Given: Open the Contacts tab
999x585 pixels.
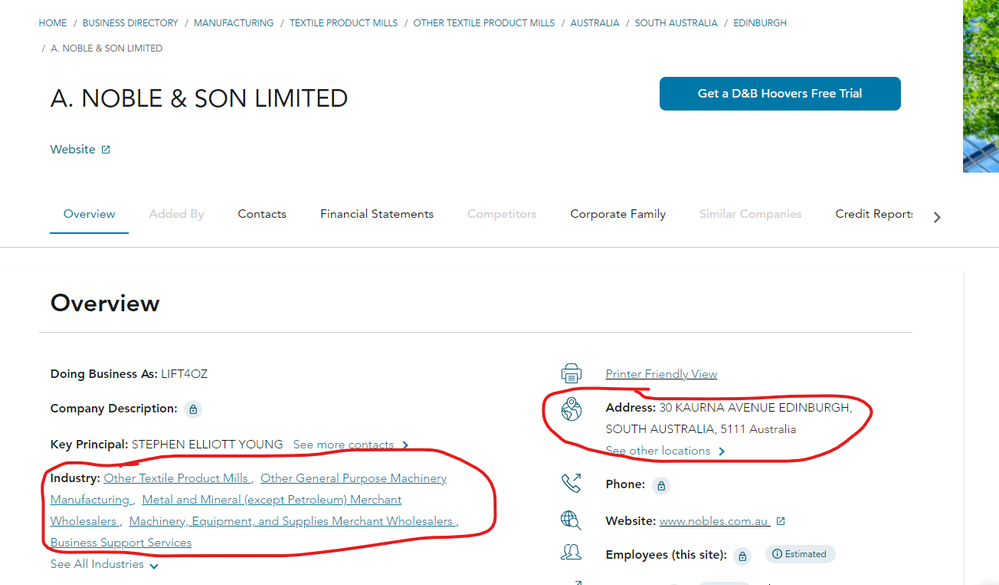Looking at the screenshot, I should pyautogui.click(x=262, y=214).
